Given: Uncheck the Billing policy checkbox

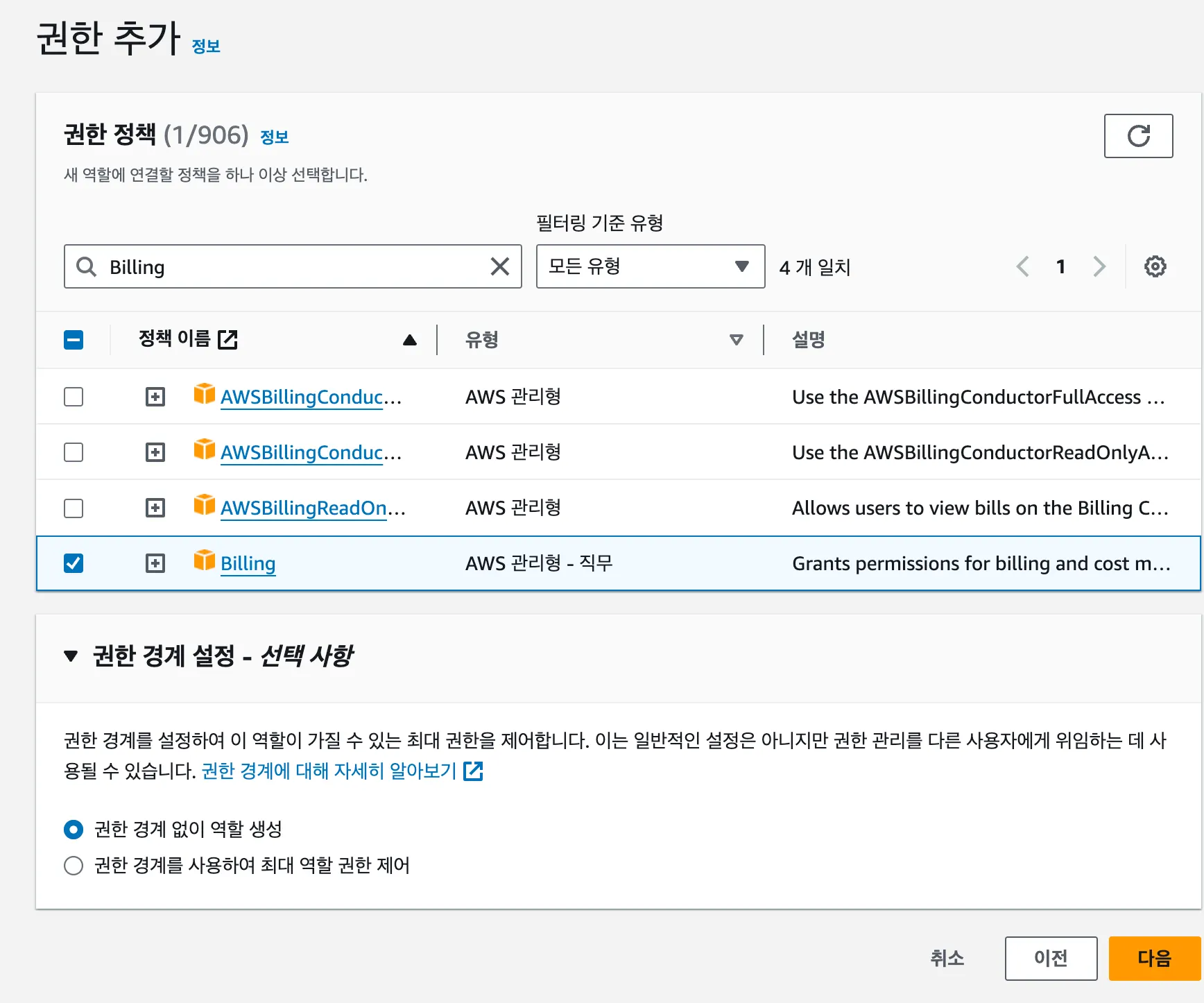Looking at the screenshot, I should (74, 563).
